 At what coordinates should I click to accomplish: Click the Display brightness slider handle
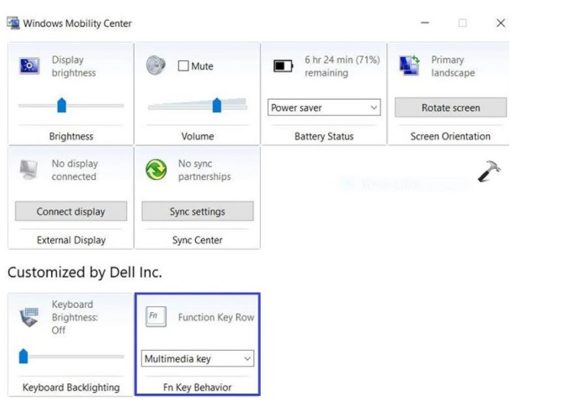pyautogui.click(x=62, y=105)
